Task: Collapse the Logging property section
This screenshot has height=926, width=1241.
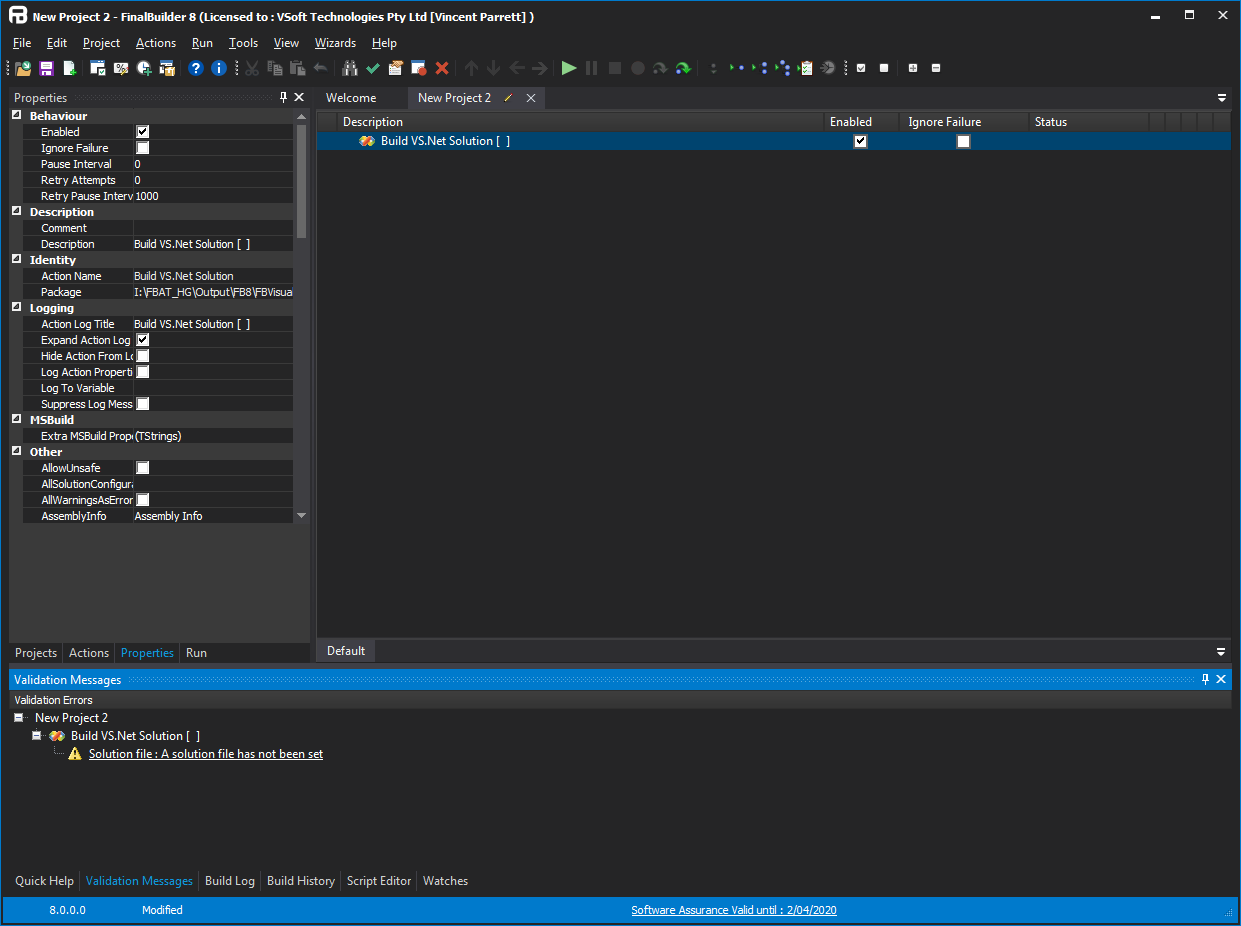Action: (17, 308)
